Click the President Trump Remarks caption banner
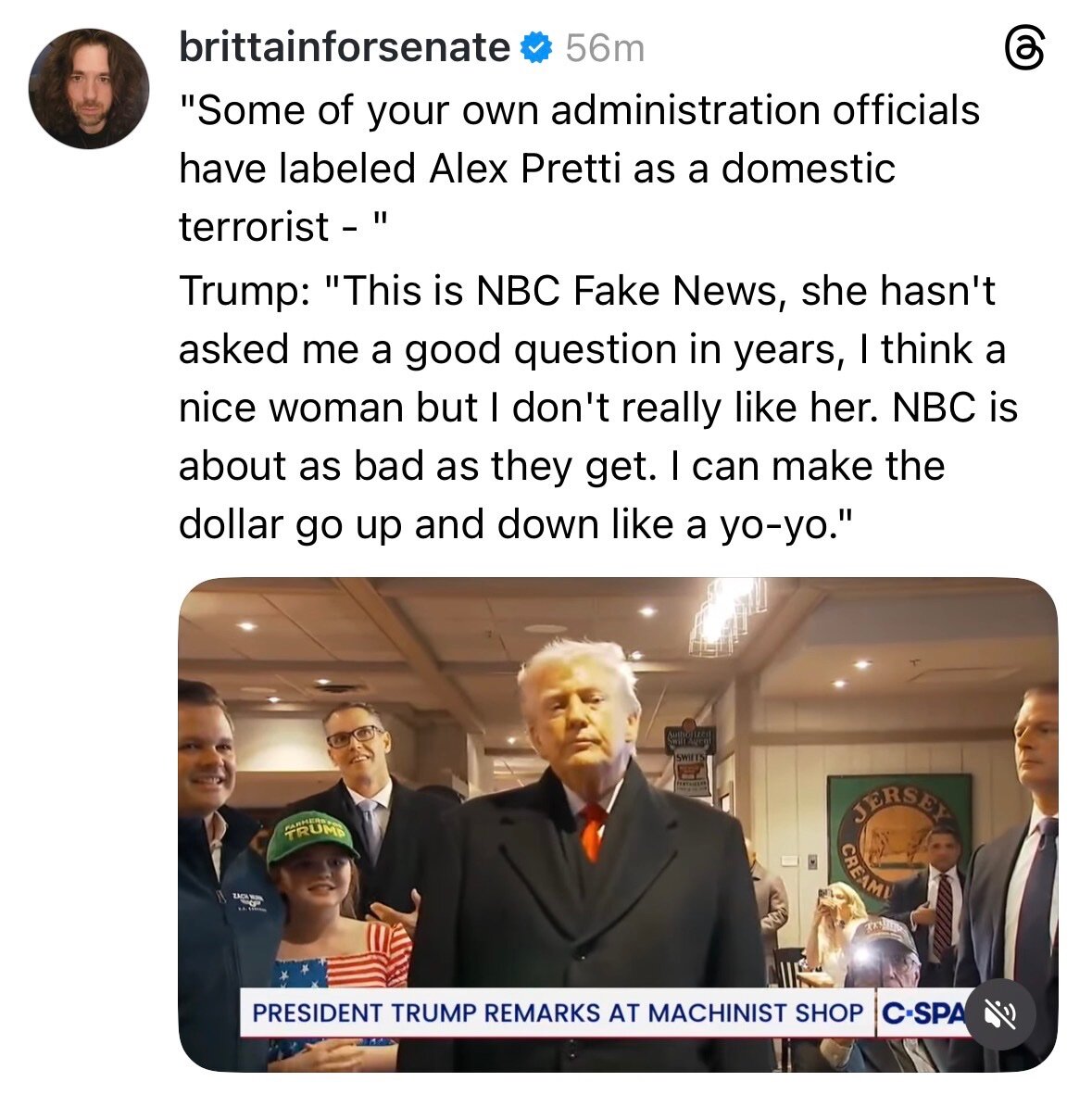 coord(557,1012)
